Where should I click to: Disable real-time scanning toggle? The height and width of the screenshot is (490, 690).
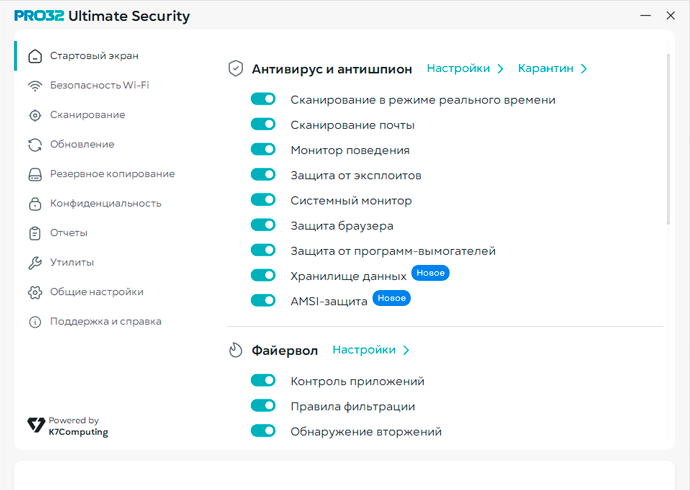click(x=263, y=100)
